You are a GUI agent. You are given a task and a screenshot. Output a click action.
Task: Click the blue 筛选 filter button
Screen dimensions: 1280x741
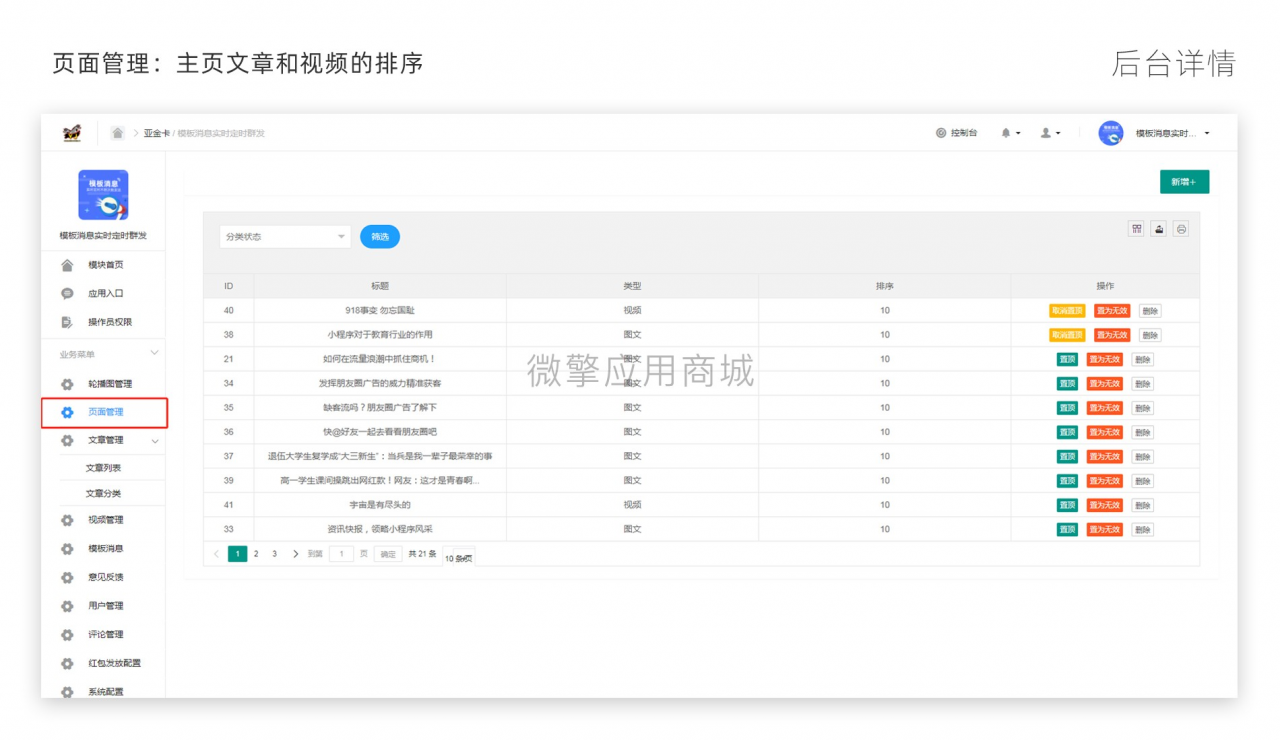tap(380, 237)
